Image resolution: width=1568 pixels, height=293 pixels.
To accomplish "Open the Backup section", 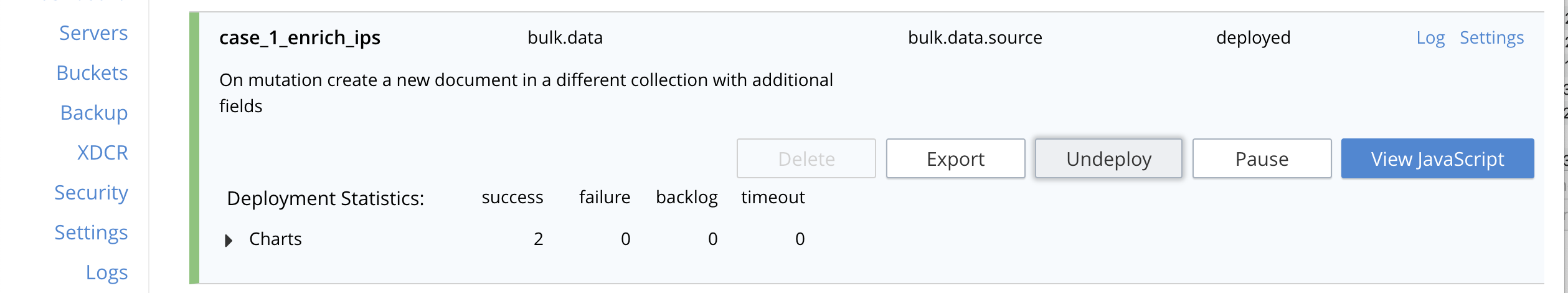I will pos(94,113).
